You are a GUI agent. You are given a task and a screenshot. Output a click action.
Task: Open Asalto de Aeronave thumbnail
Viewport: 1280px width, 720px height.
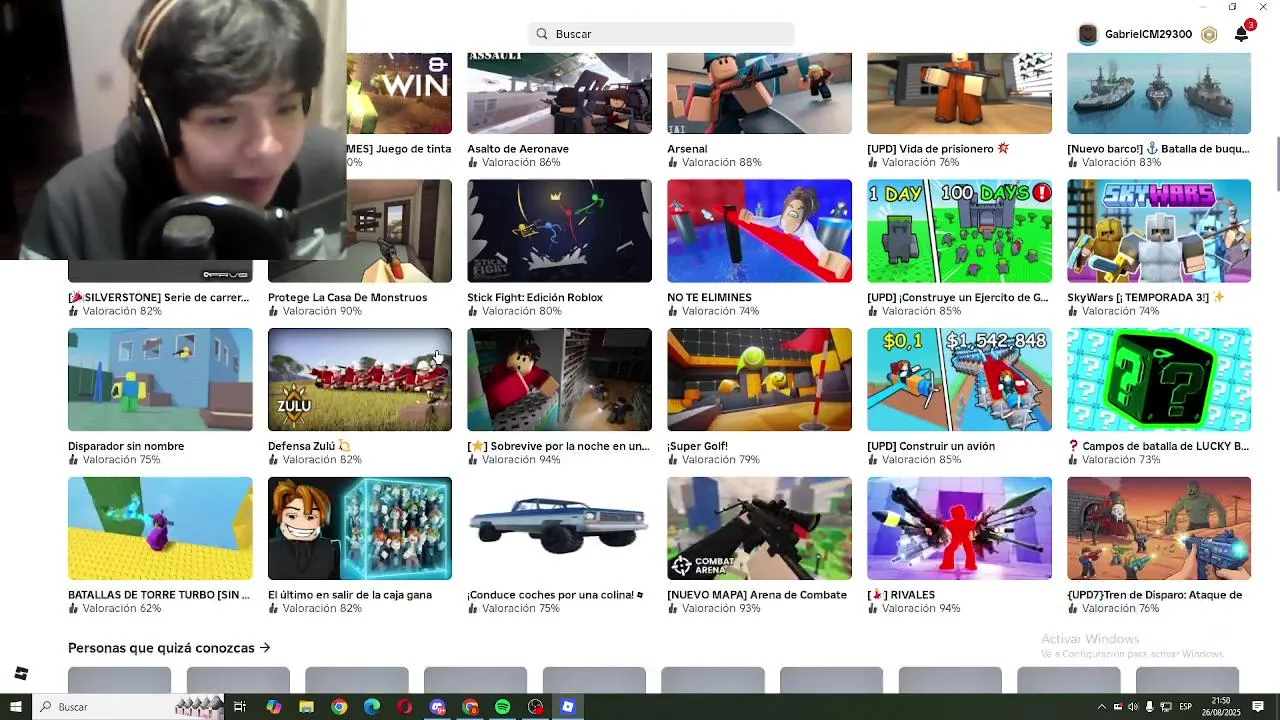pyautogui.click(x=559, y=93)
